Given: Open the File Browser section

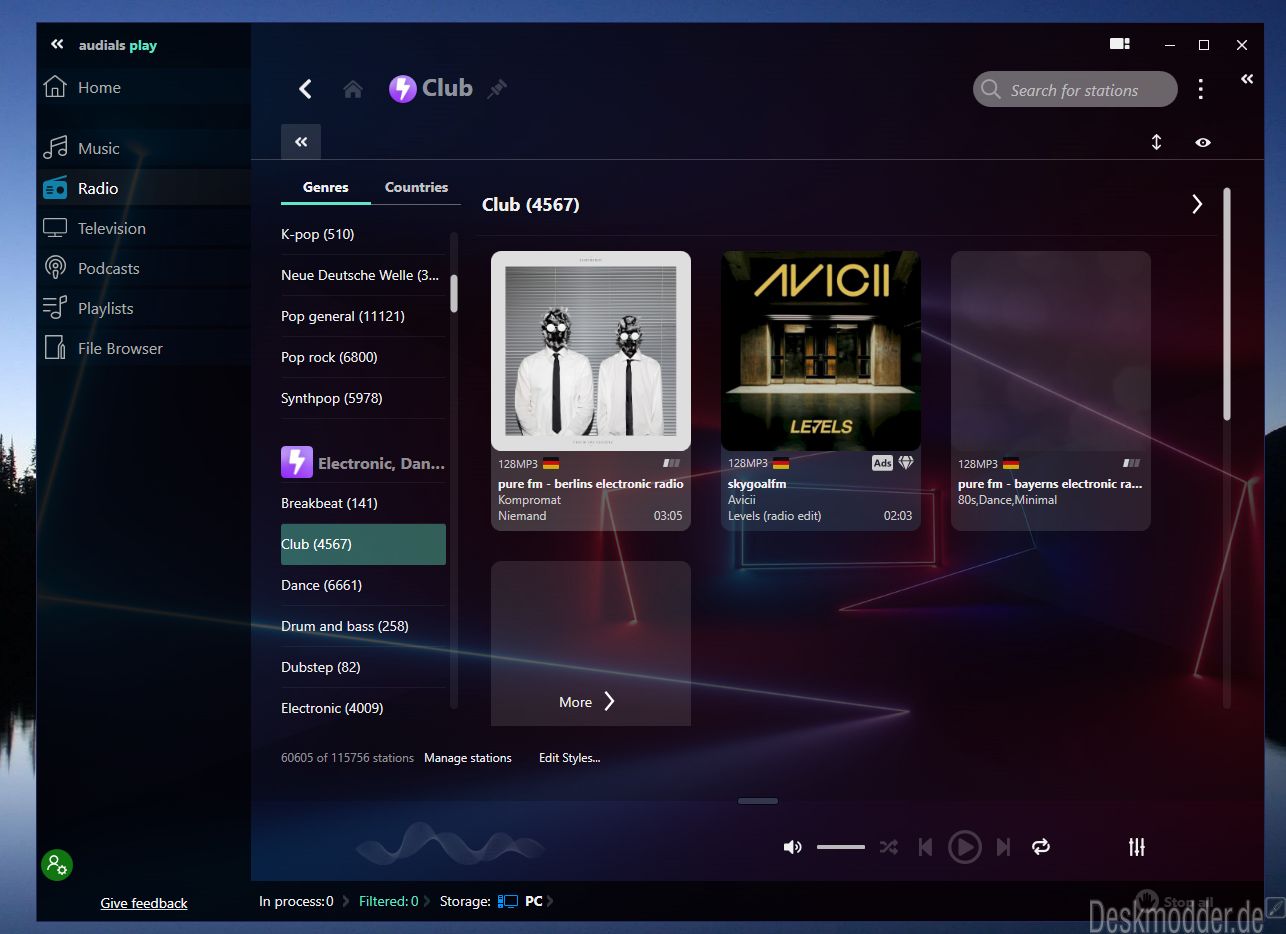Looking at the screenshot, I should point(143,348).
